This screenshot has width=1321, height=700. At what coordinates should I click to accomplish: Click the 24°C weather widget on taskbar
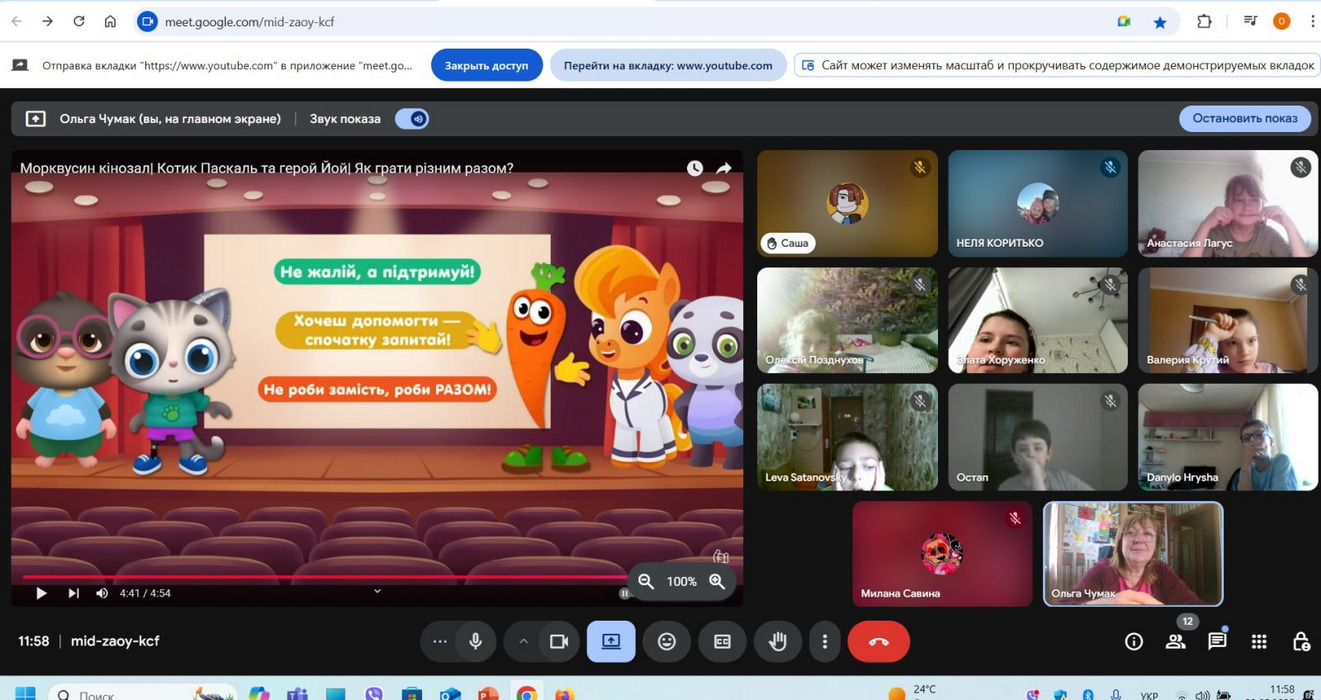pos(912,692)
